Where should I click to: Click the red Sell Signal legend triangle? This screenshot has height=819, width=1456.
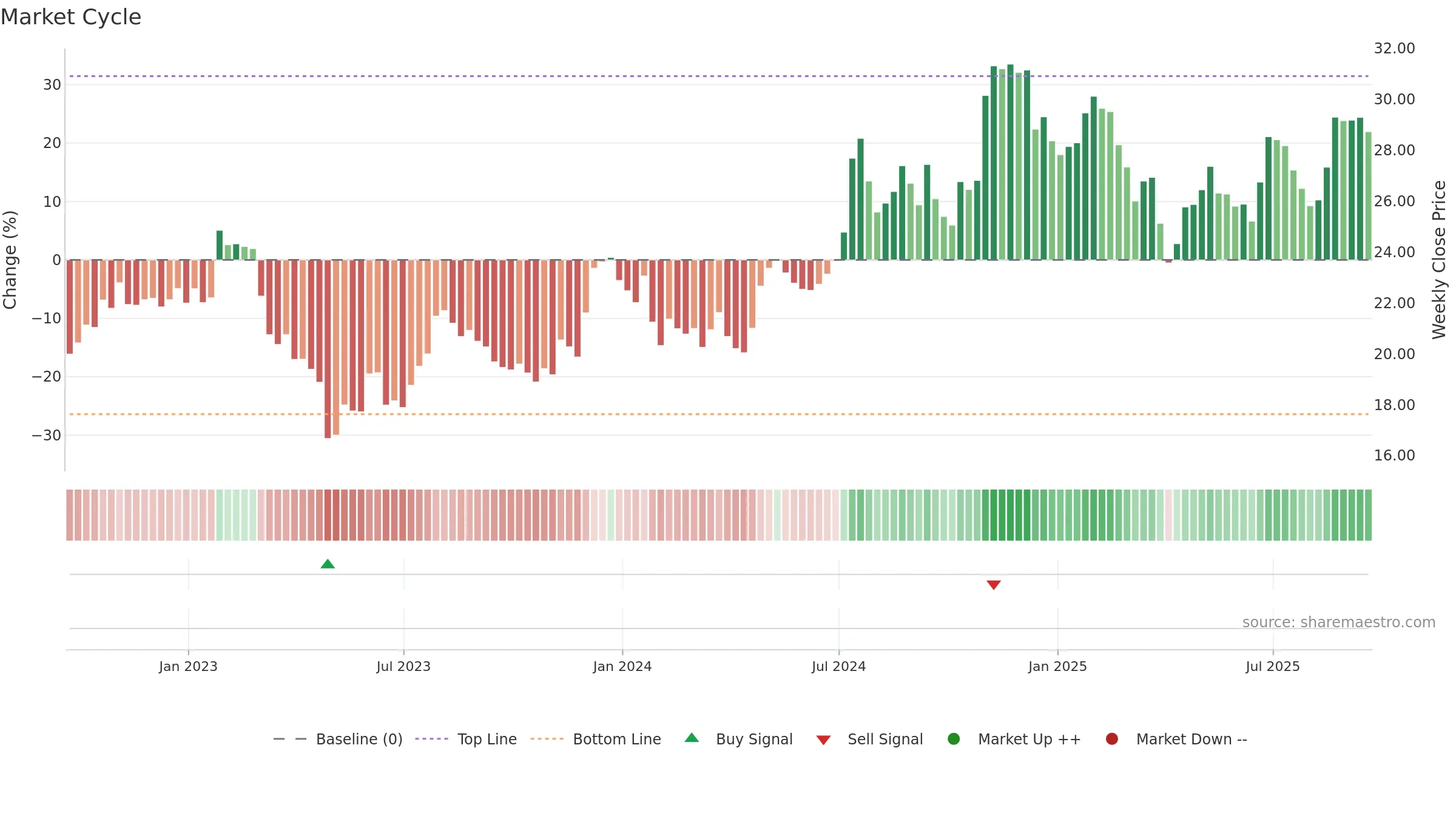pos(823,740)
